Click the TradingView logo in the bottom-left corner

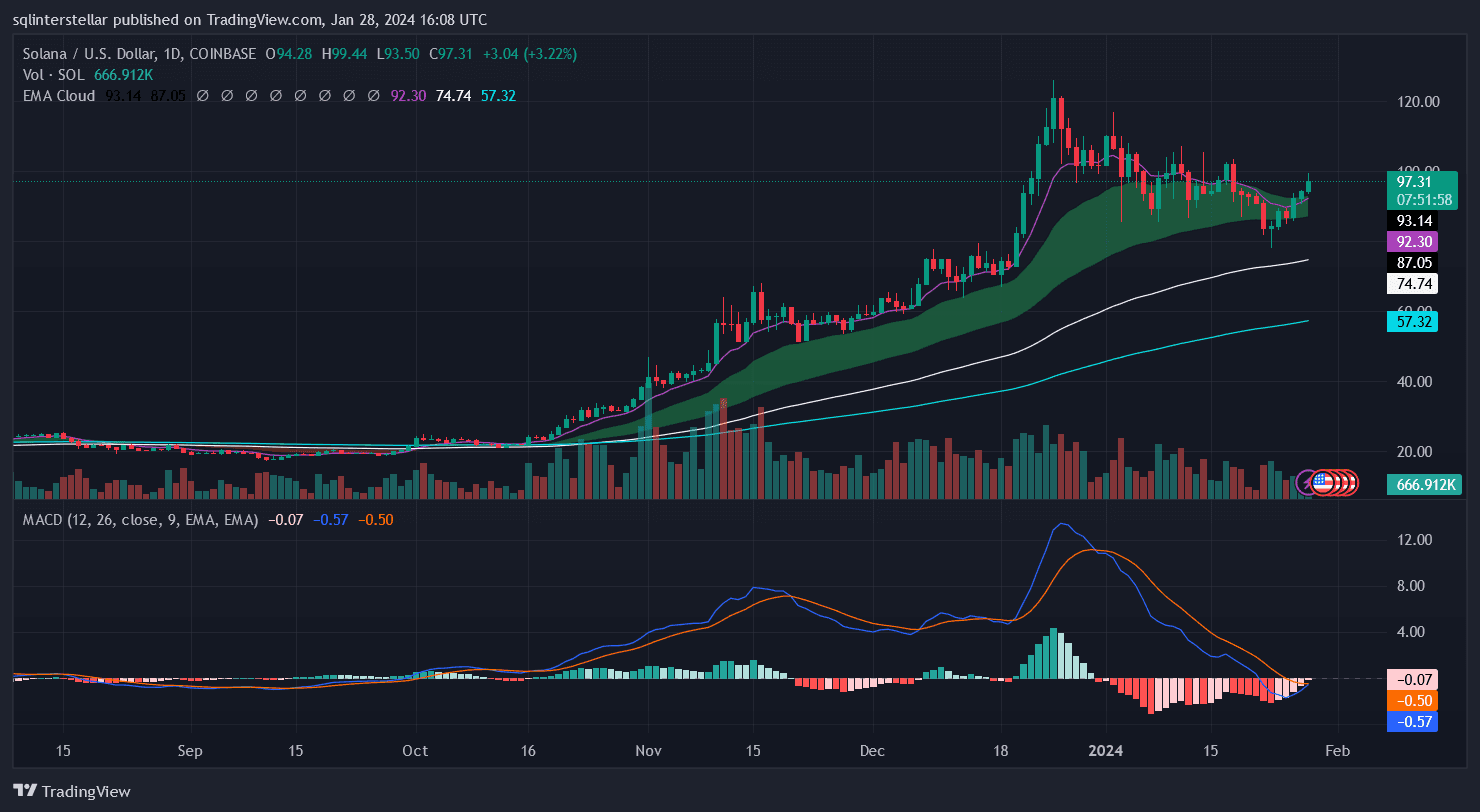coord(71,791)
